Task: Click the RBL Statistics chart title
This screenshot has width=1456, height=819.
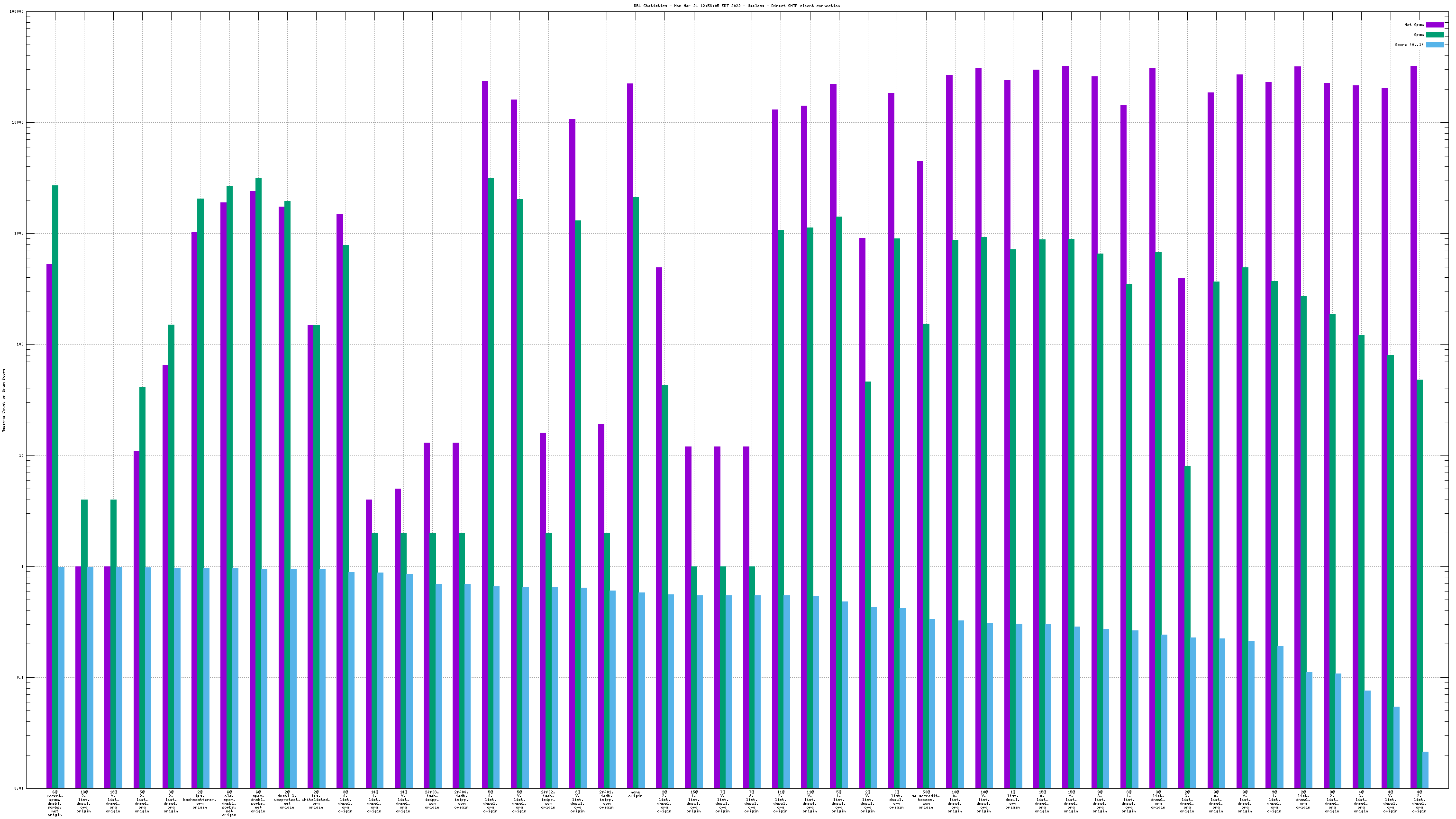Action: (x=737, y=6)
